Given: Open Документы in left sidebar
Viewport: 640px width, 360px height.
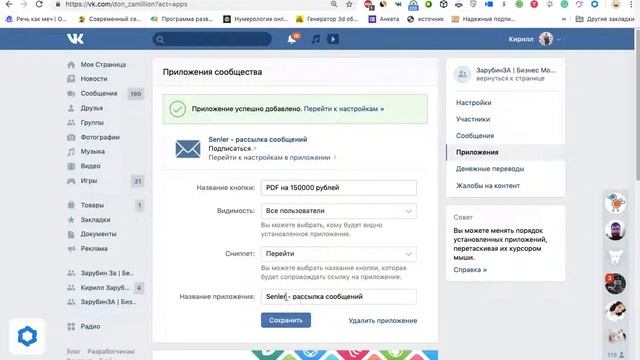Looking at the screenshot, I should click(x=98, y=234).
